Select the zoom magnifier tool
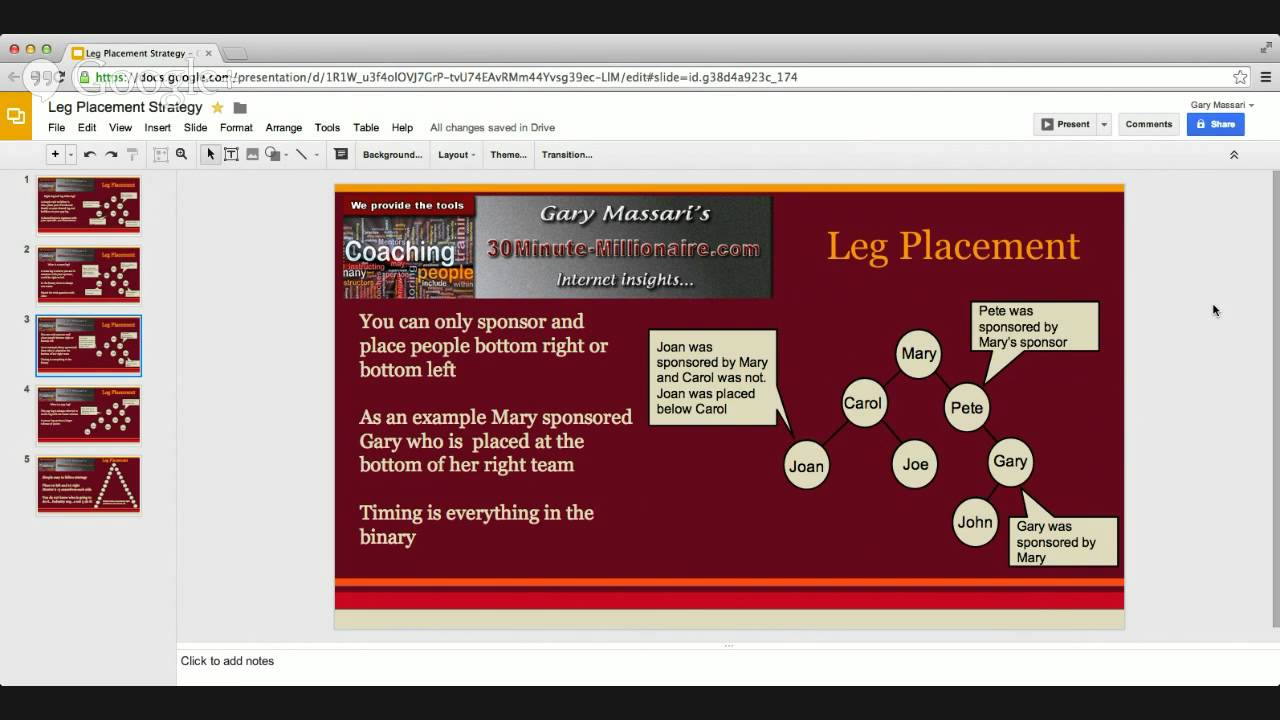This screenshot has width=1280, height=720. (181, 154)
